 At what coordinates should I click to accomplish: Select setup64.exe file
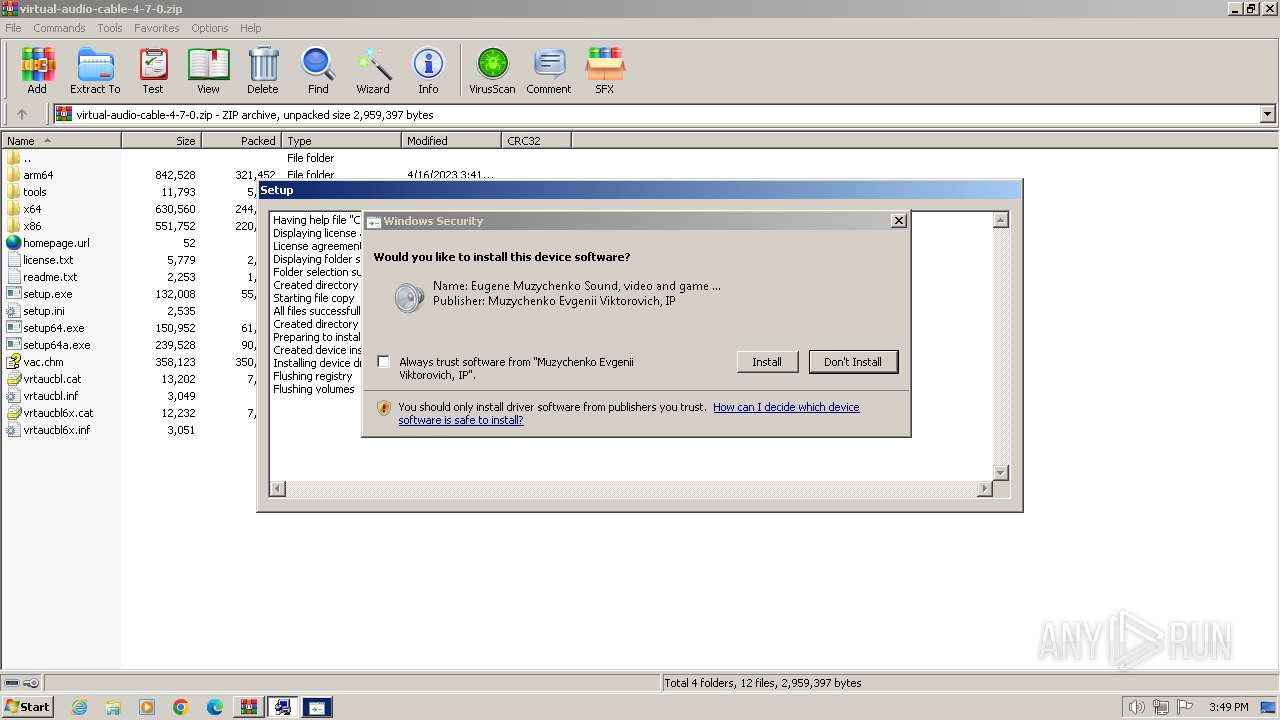point(53,328)
